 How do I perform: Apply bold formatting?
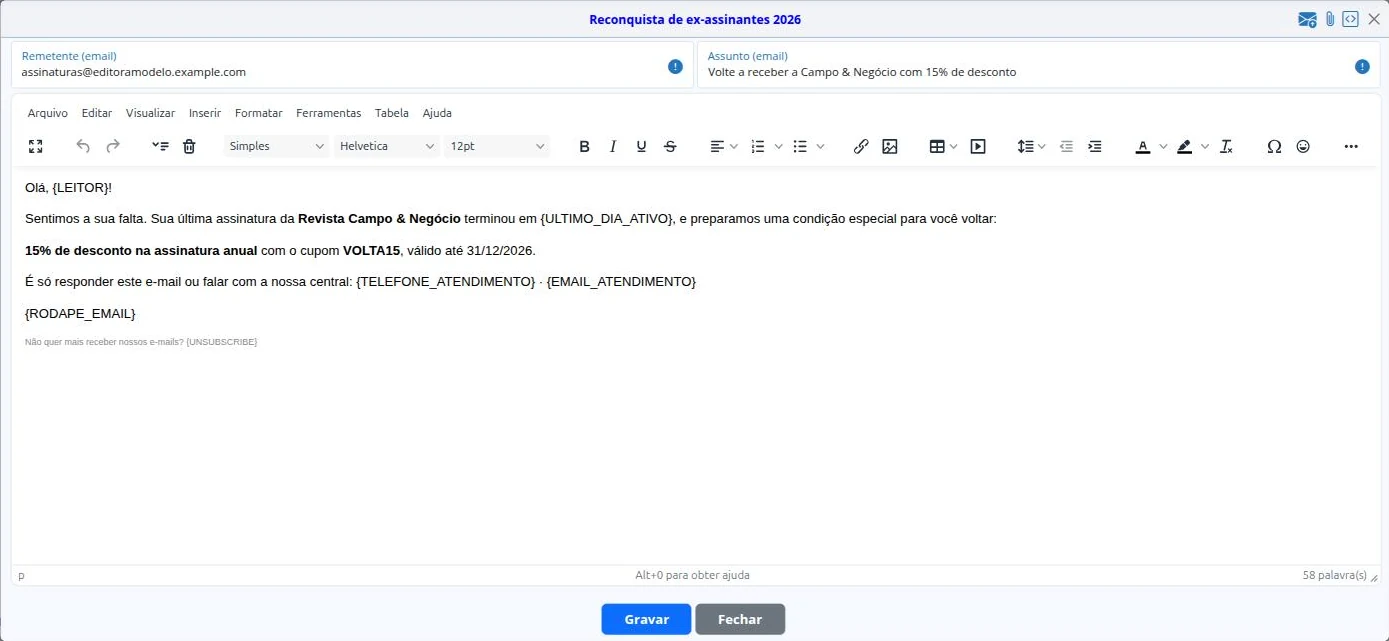585,146
